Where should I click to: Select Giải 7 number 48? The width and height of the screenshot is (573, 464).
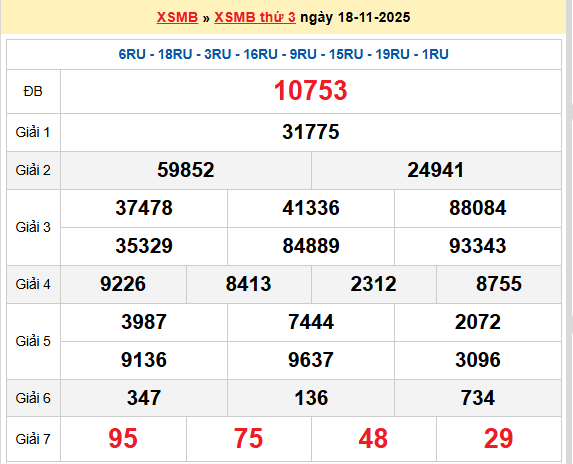tap(373, 438)
